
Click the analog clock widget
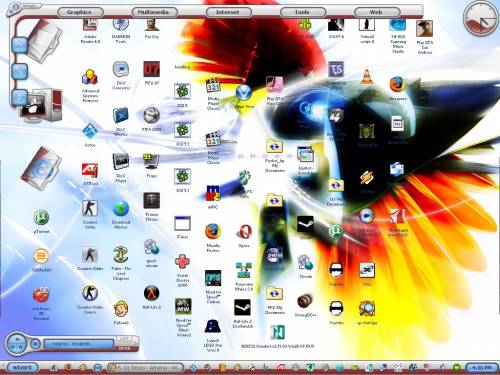(481, 18)
